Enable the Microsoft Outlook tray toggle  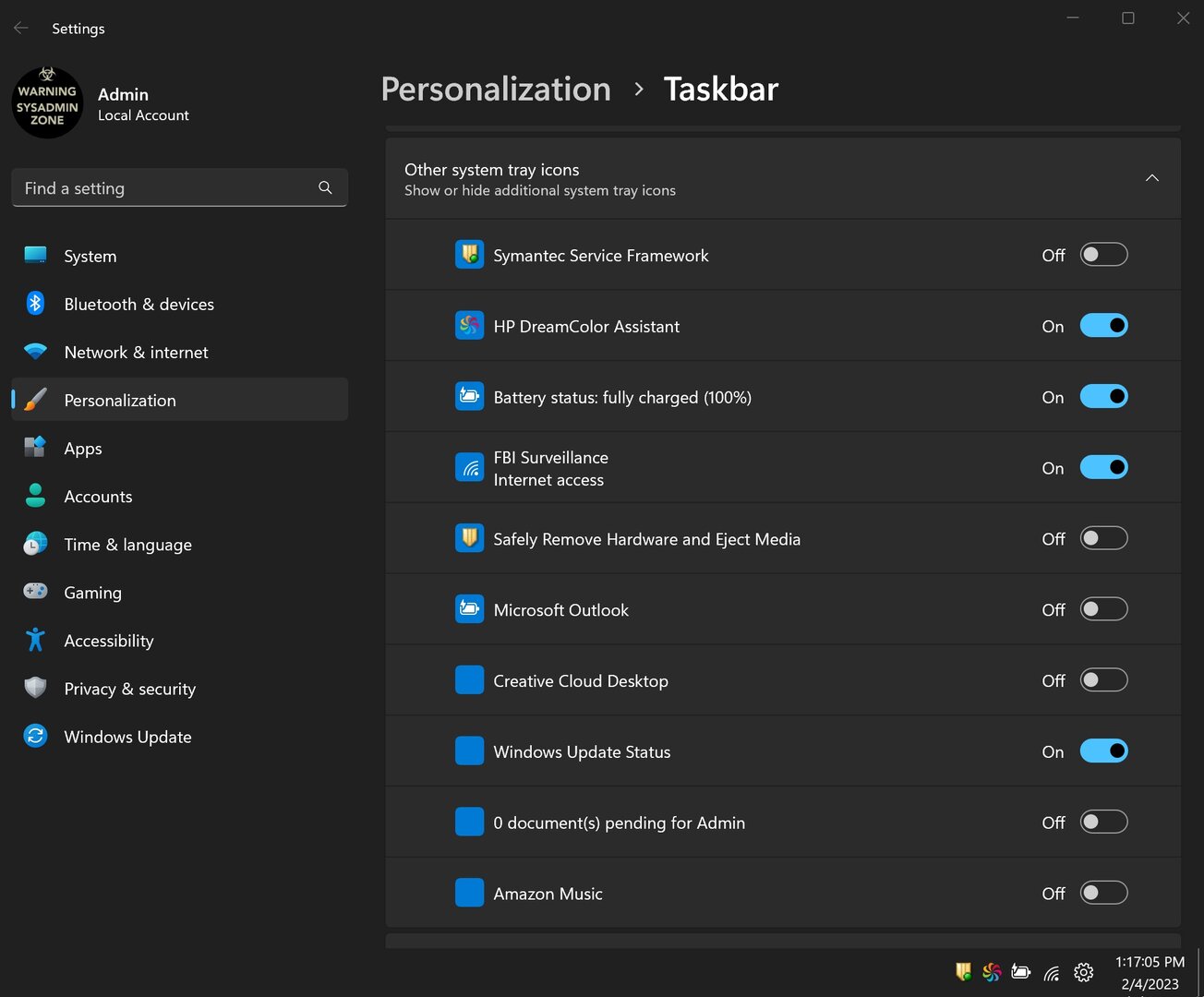point(1104,609)
